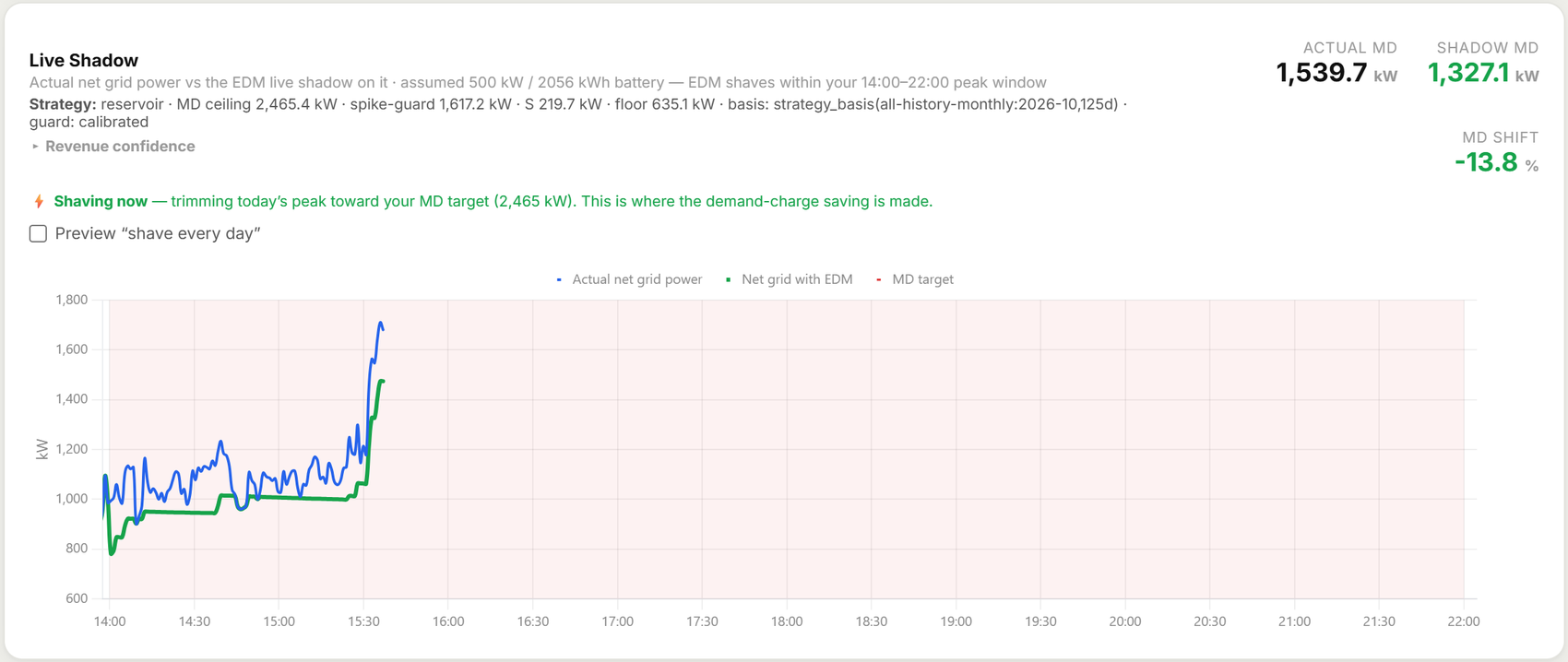This screenshot has height=662, width=1568.
Task: Click the SHADOW MD label
Action: (1488, 48)
